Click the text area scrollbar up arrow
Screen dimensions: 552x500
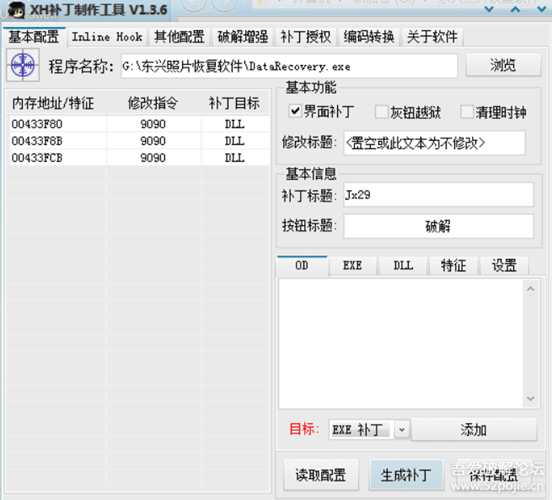click(531, 289)
